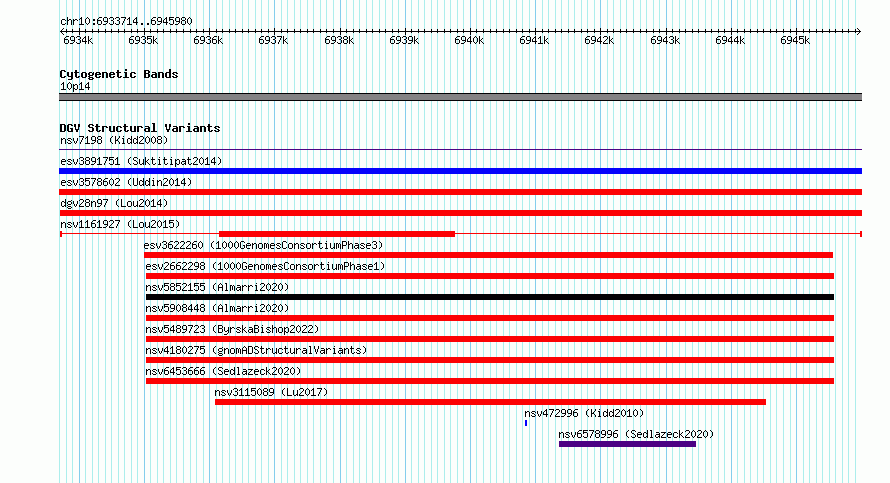Click nsv6453666 (Sedlazeck2020) label
The height and width of the screenshot is (483, 890).
pos(223,371)
